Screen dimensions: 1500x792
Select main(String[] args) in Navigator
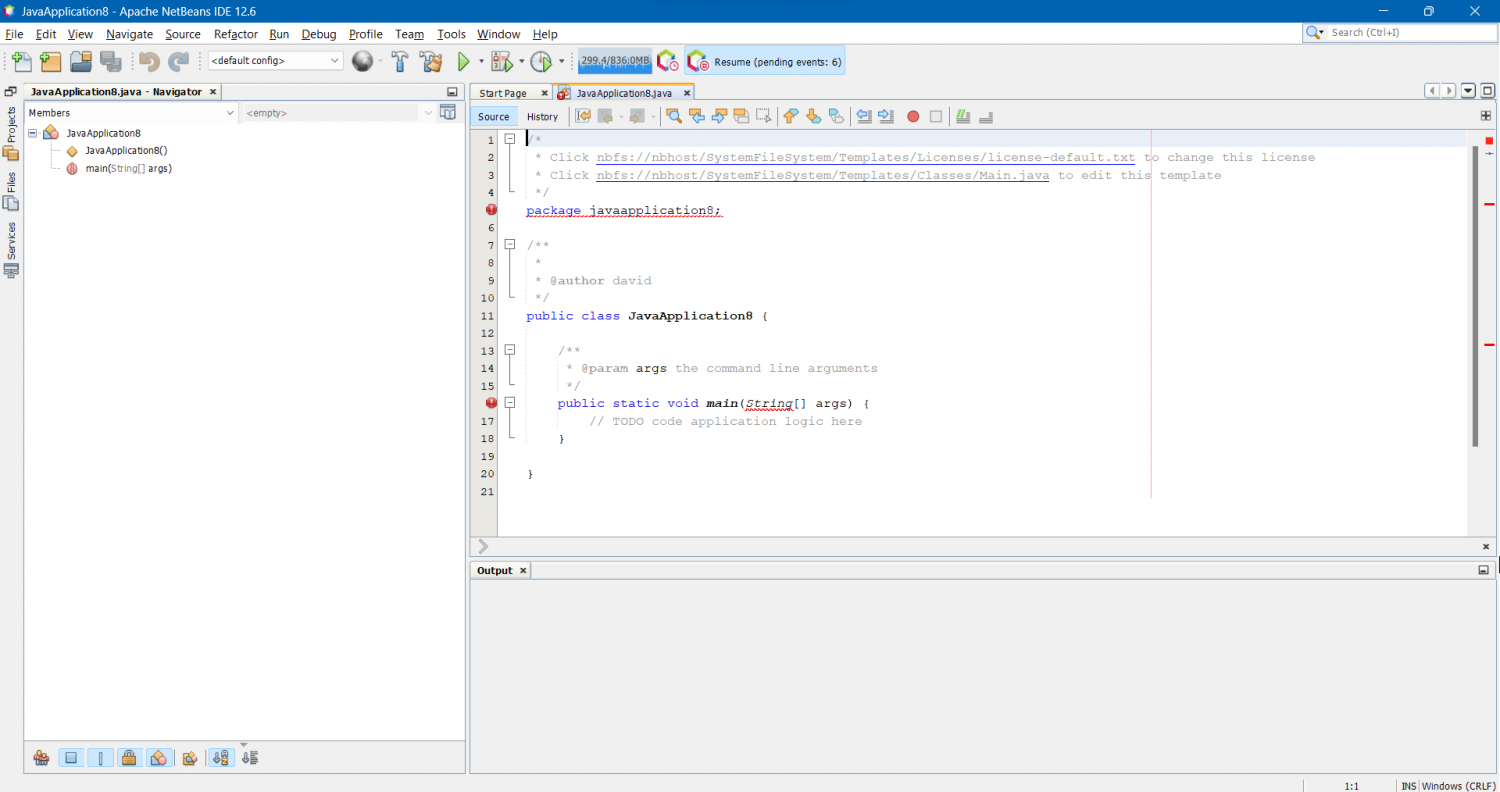(x=128, y=169)
